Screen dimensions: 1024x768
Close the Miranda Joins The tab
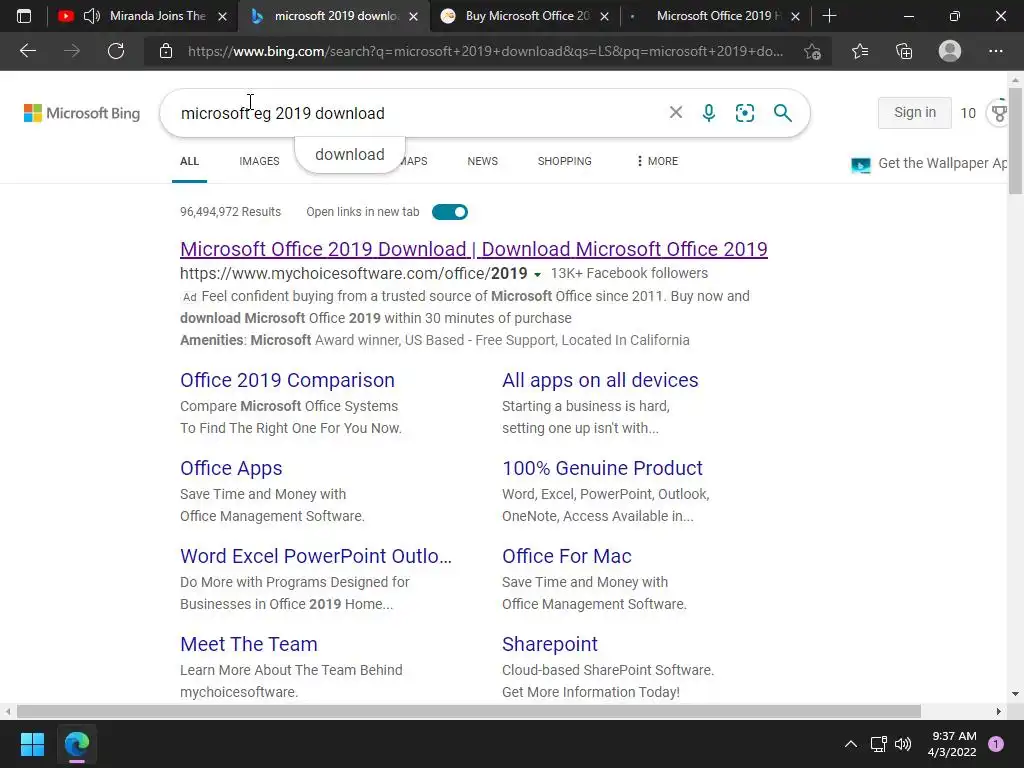(222, 16)
